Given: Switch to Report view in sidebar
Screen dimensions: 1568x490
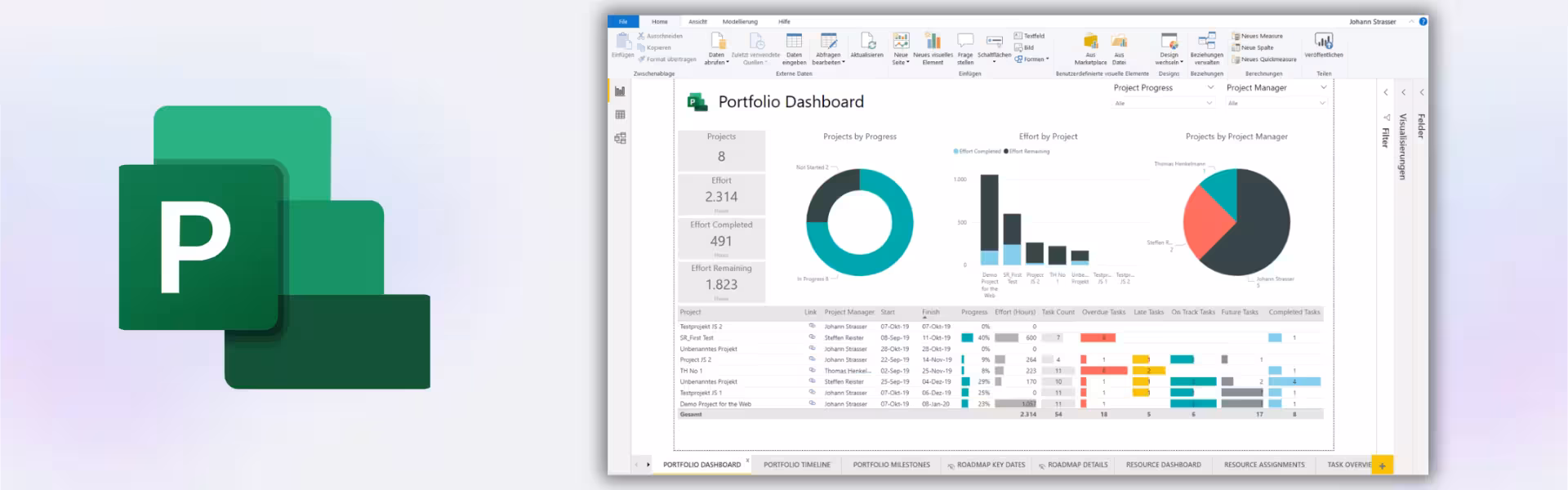Looking at the screenshot, I should coord(620,91).
